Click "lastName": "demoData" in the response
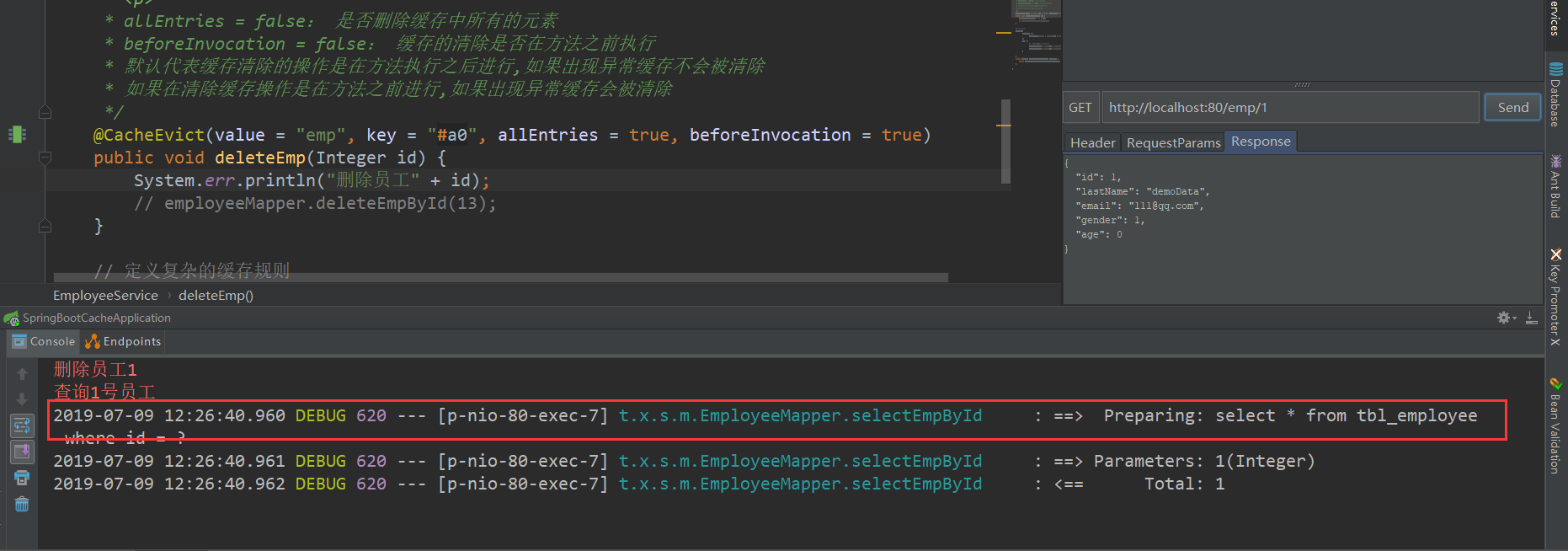This screenshot has height=551, width=1568. click(1142, 191)
